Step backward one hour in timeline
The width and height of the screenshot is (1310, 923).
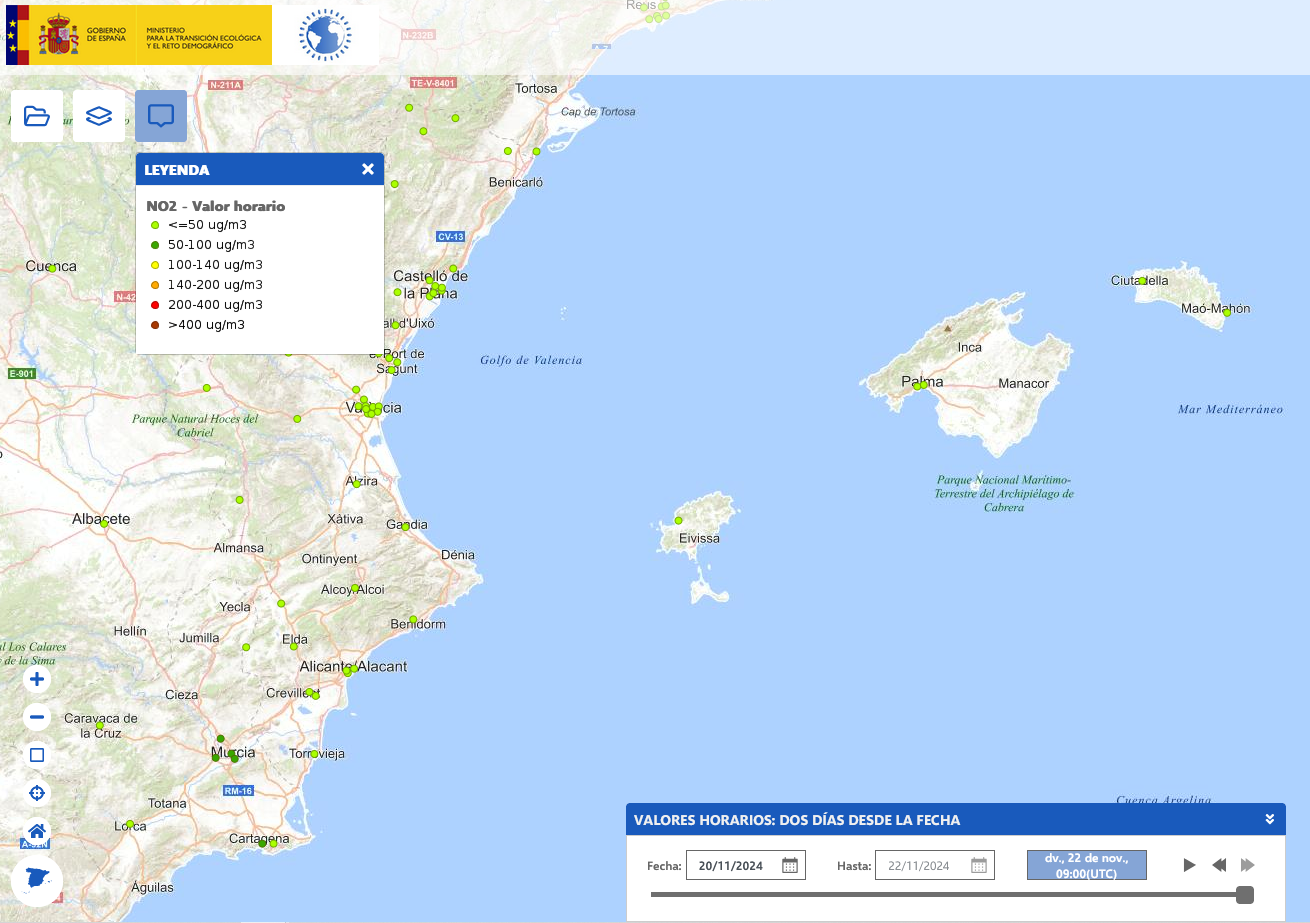tap(1218, 865)
